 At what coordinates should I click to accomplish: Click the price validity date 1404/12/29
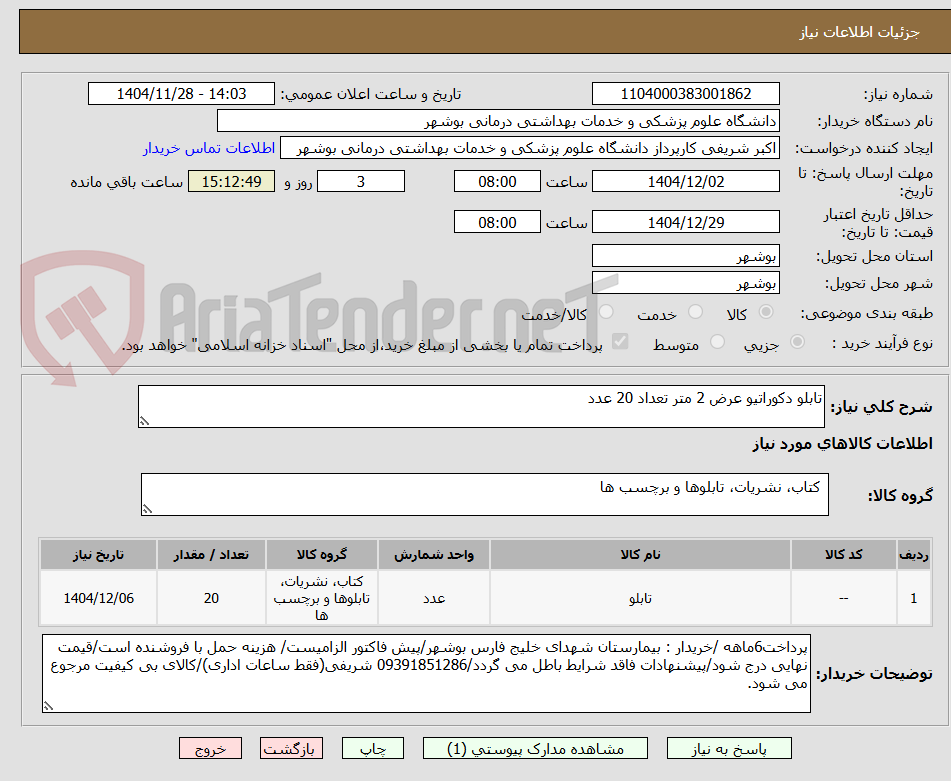click(x=685, y=223)
